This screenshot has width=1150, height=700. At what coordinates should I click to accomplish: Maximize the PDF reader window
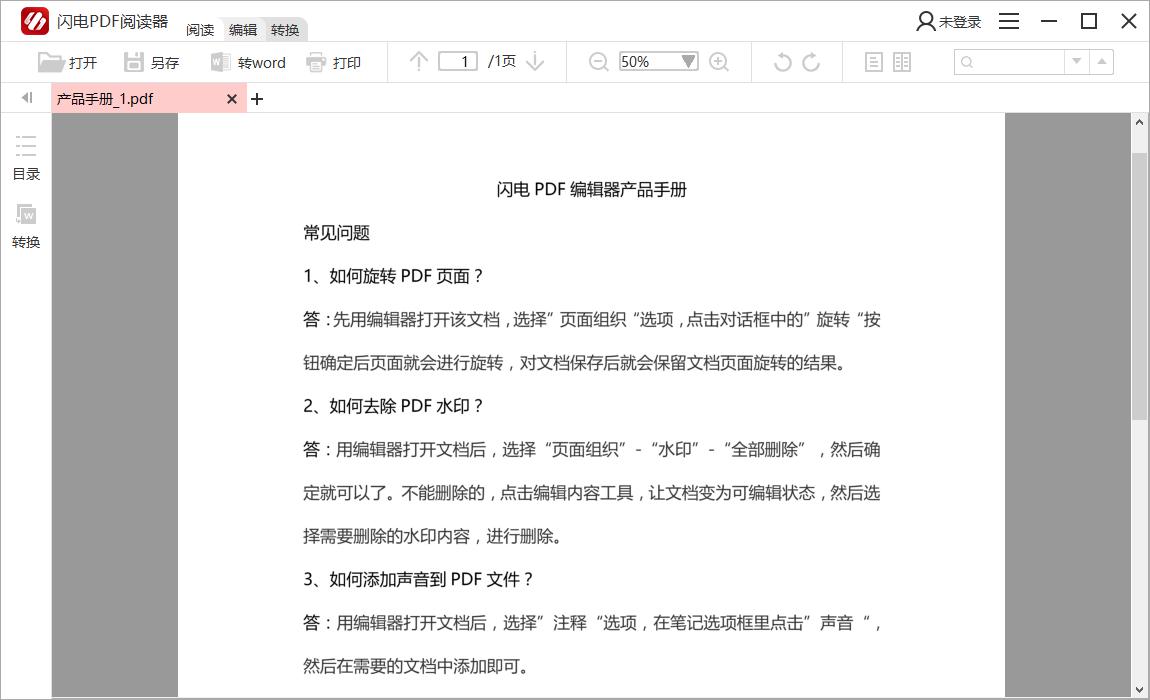tap(1089, 21)
